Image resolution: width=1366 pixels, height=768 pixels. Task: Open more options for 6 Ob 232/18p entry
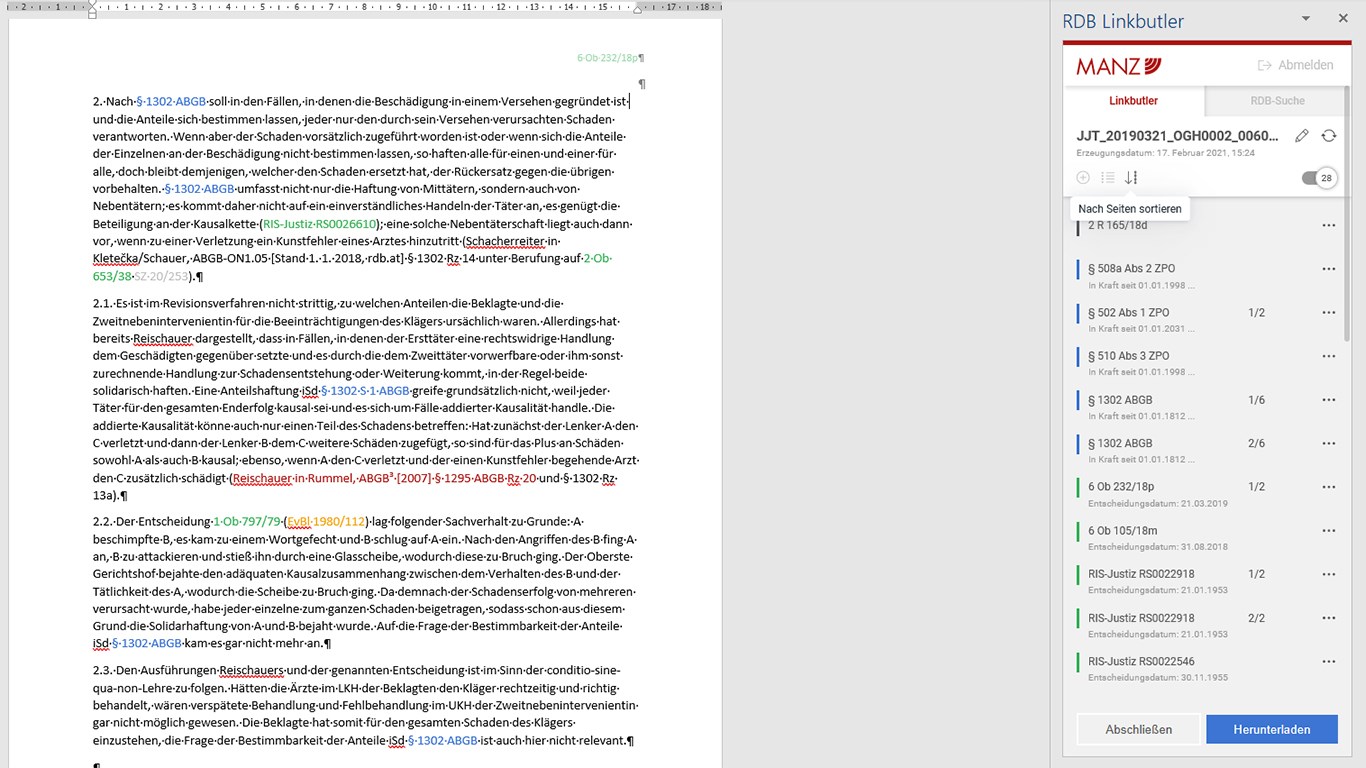point(1328,487)
